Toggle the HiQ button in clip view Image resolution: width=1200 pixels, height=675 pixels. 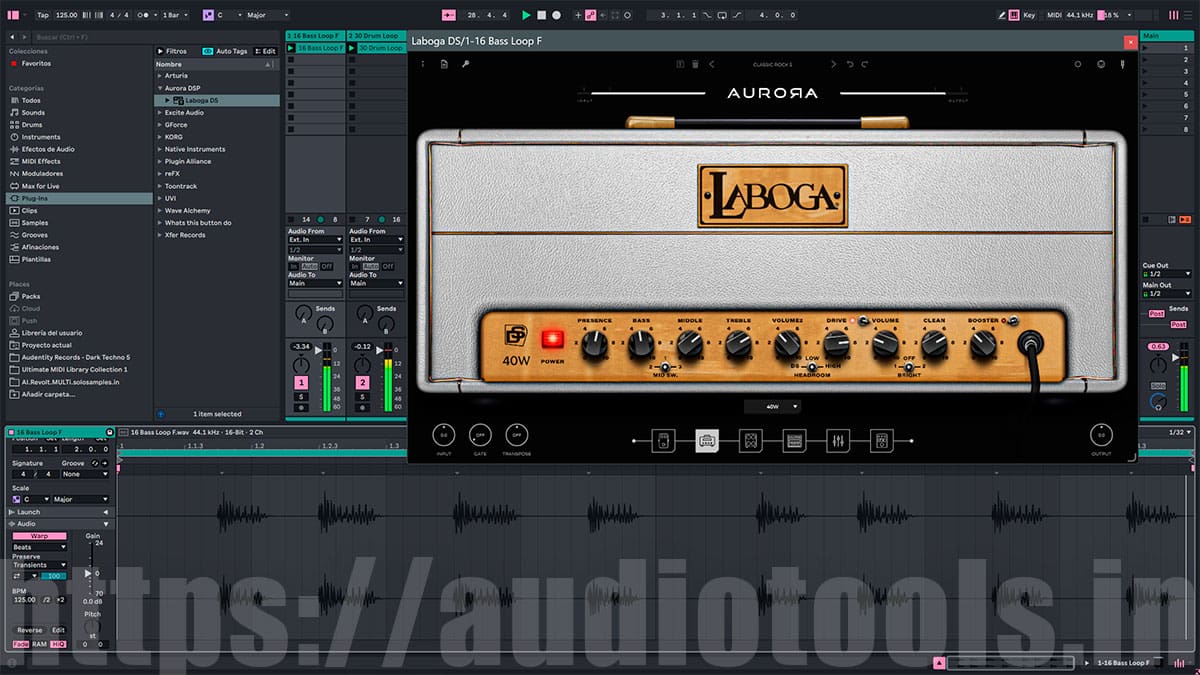pos(58,644)
